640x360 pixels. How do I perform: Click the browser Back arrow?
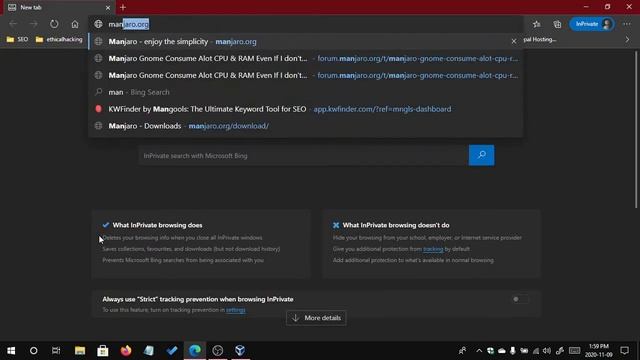pyautogui.click(x=13, y=24)
